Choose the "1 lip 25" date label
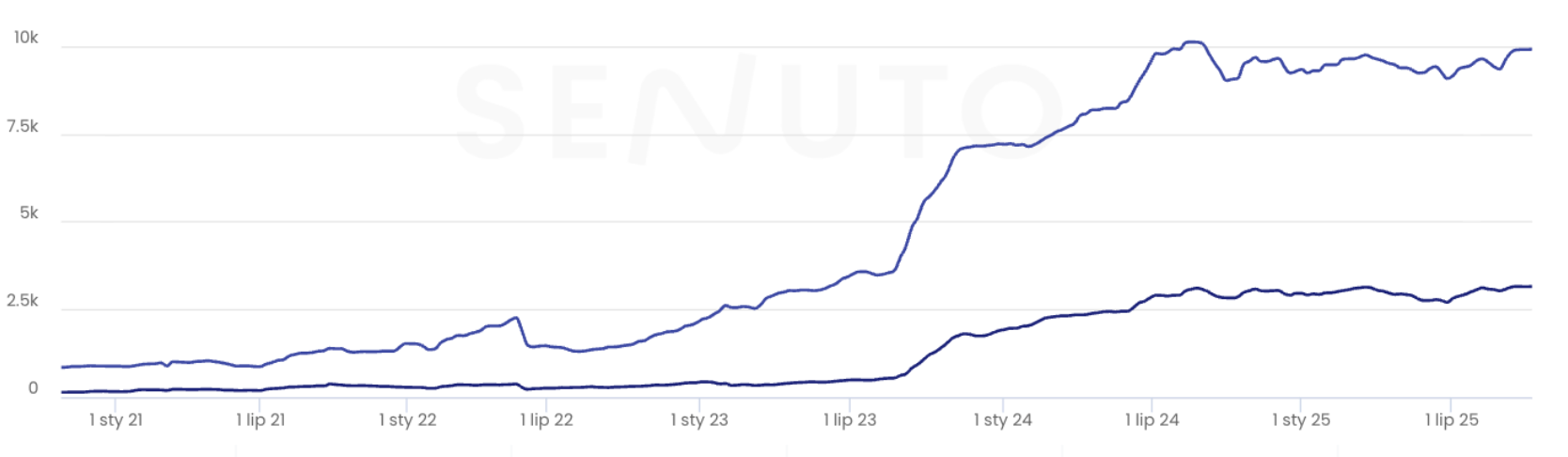The image size is (1568, 457). pyautogui.click(x=1451, y=420)
